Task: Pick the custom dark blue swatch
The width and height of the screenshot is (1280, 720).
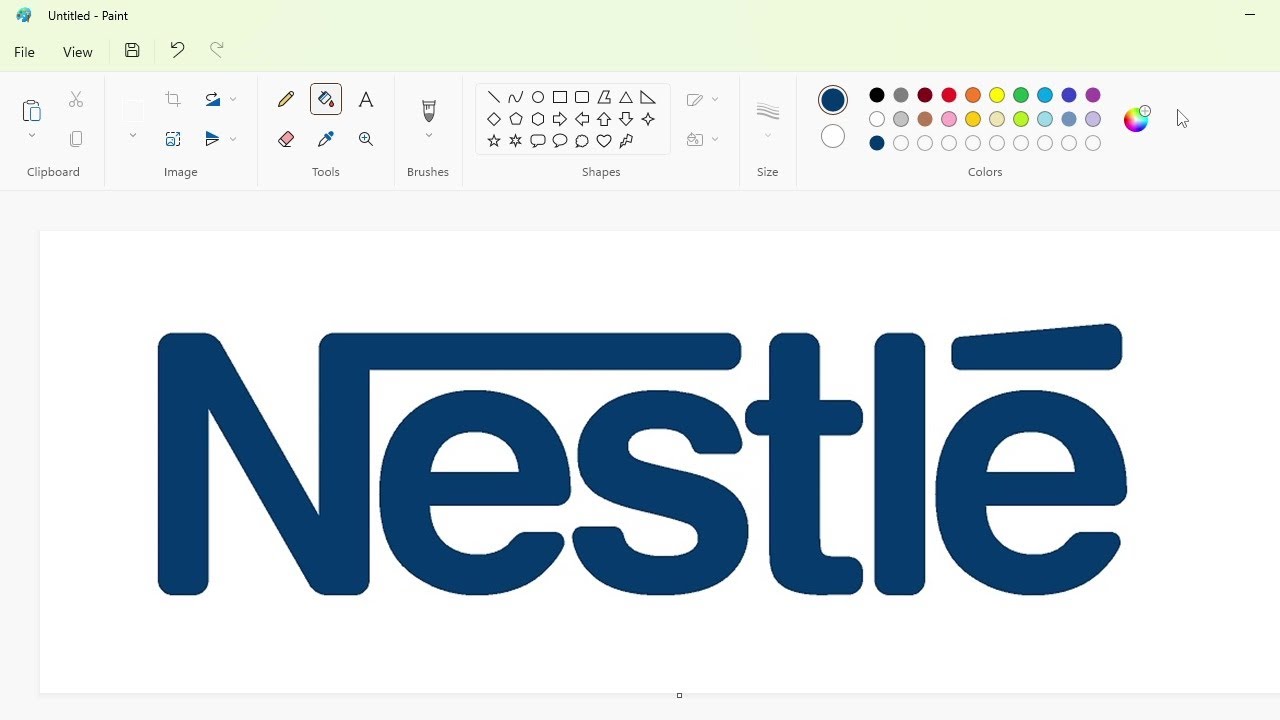Action: [x=877, y=143]
